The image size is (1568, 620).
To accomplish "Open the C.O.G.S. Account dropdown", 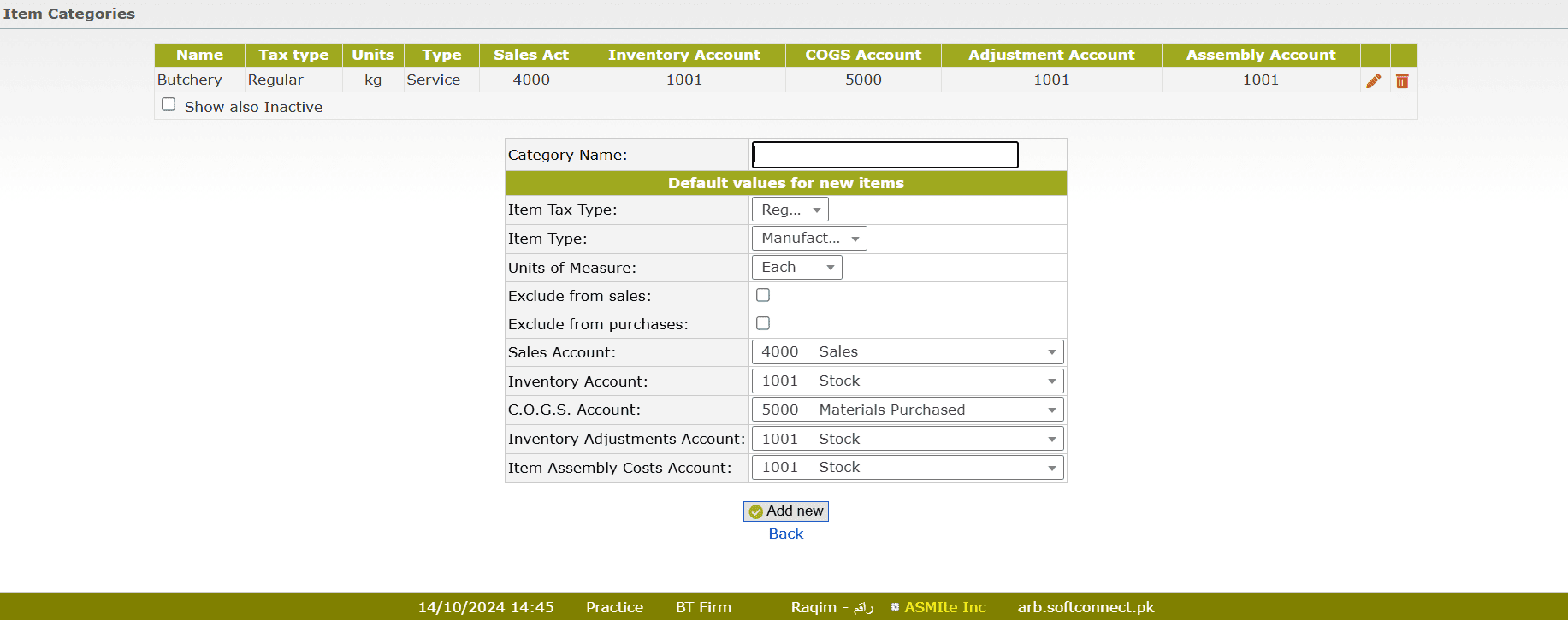I will click(x=907, y=410).
